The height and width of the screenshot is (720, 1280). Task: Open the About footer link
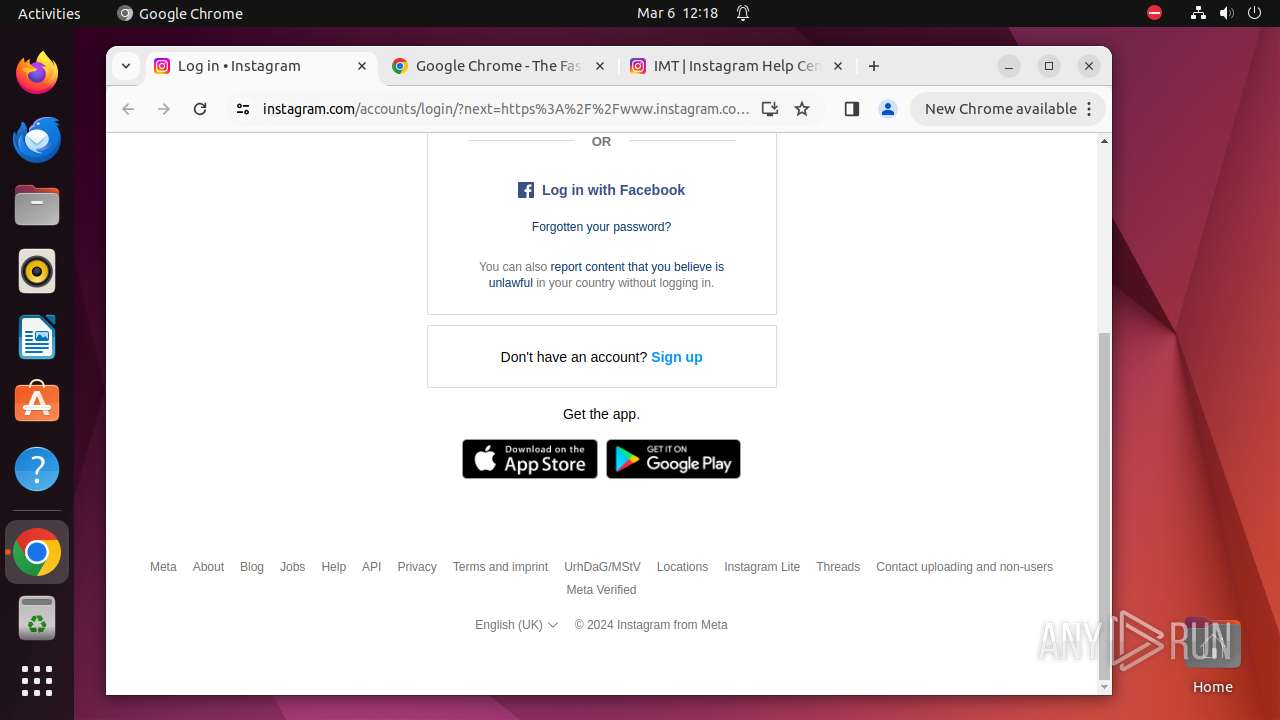(x=208, y=567)
